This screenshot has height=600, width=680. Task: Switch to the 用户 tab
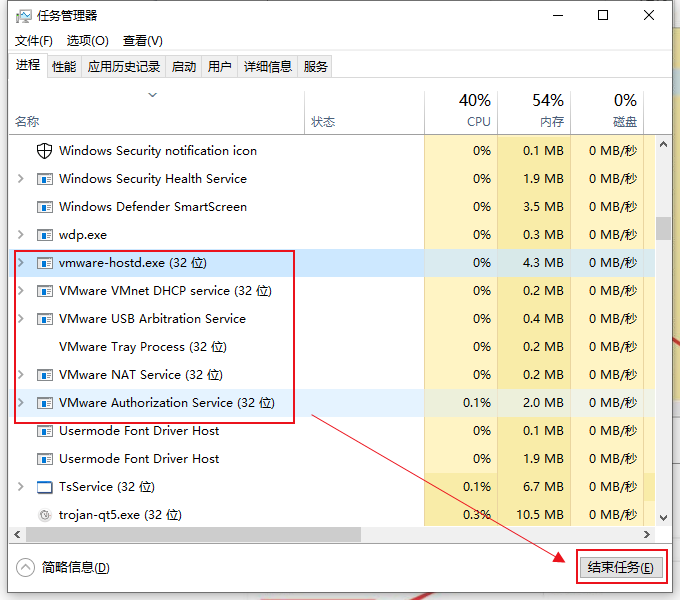pos(219,67)
